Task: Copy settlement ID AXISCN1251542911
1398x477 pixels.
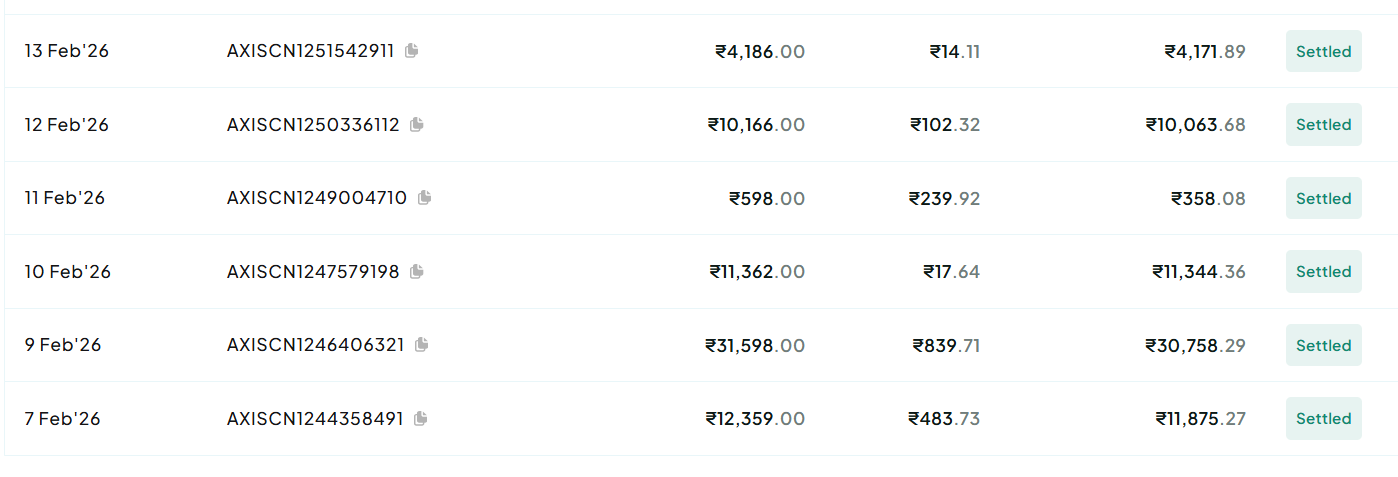Action: click(411, 51)
